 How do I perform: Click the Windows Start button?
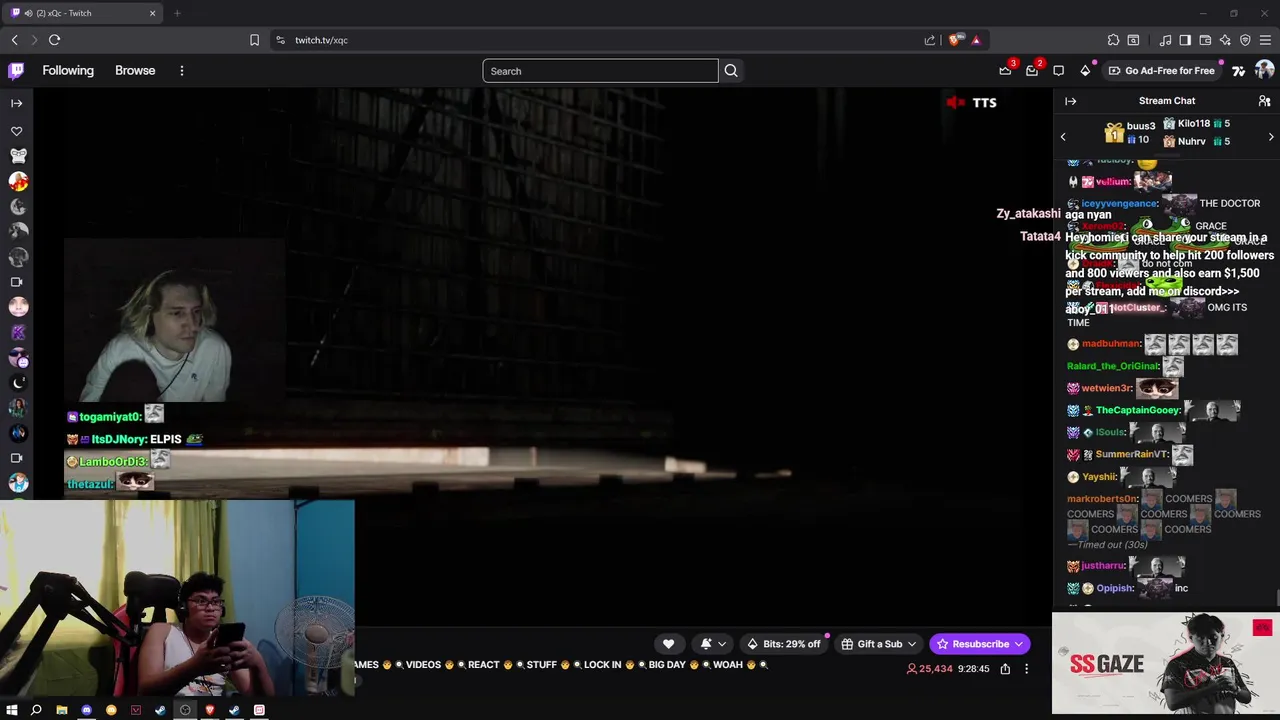pos(12,710)
